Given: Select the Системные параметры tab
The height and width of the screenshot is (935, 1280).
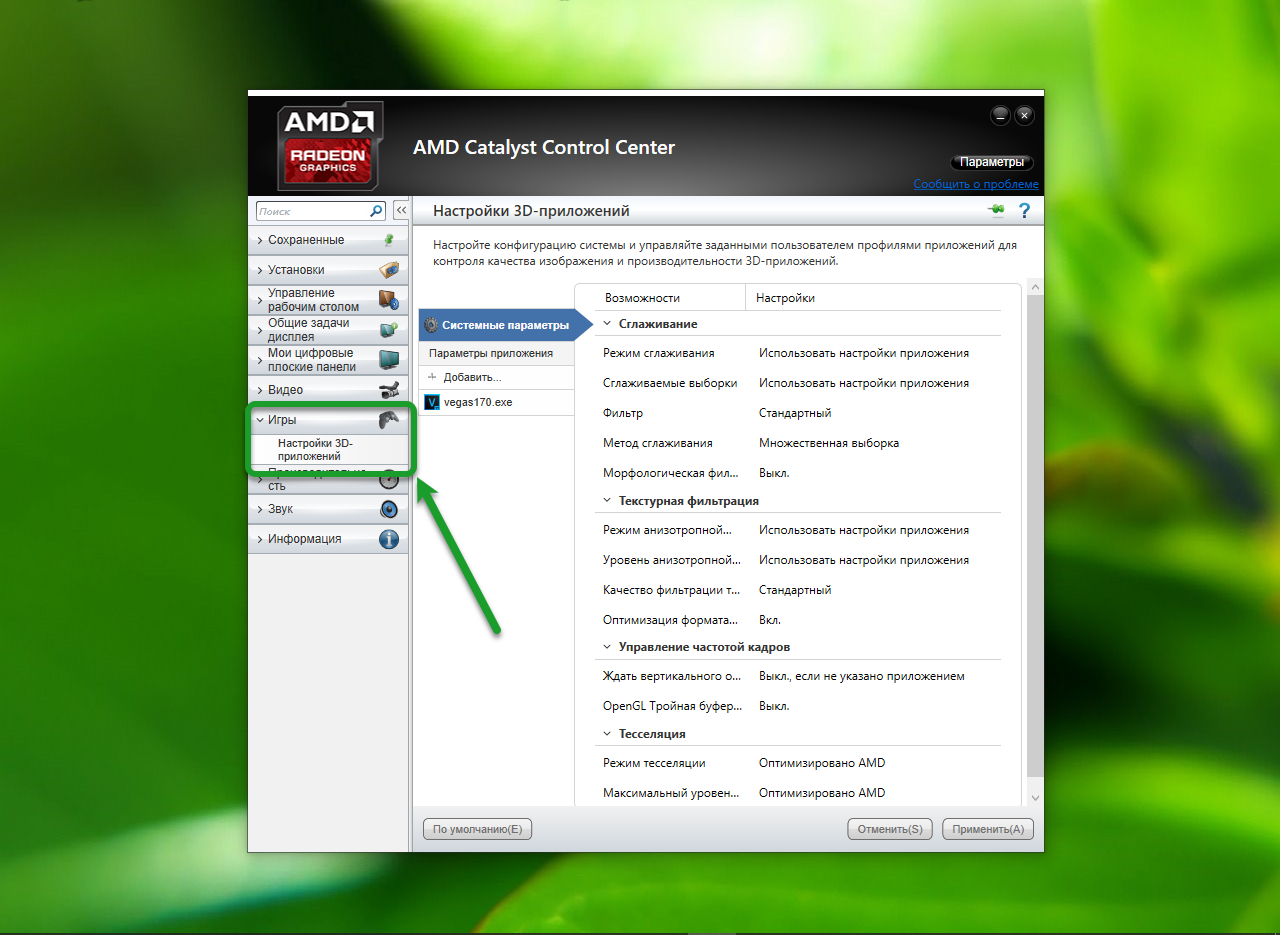Looking at the screenshot, I should tap(505, 325).
